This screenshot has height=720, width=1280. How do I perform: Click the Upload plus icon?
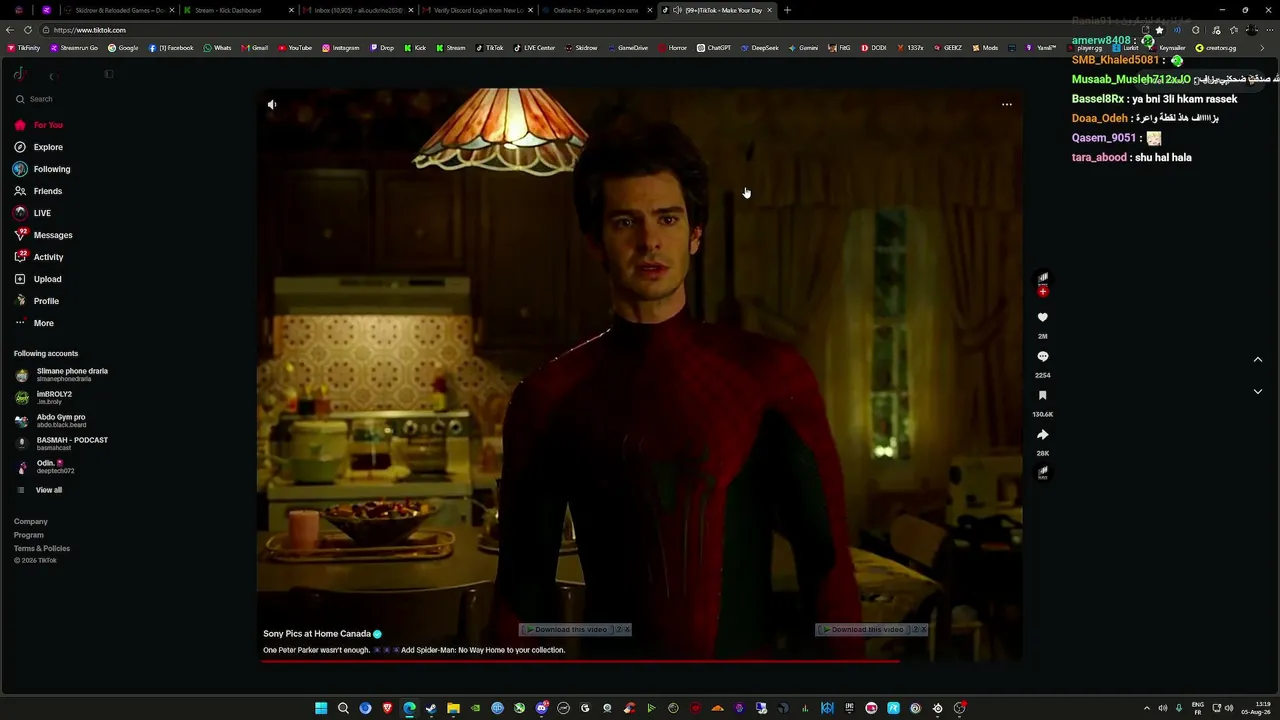pos(20,279)
